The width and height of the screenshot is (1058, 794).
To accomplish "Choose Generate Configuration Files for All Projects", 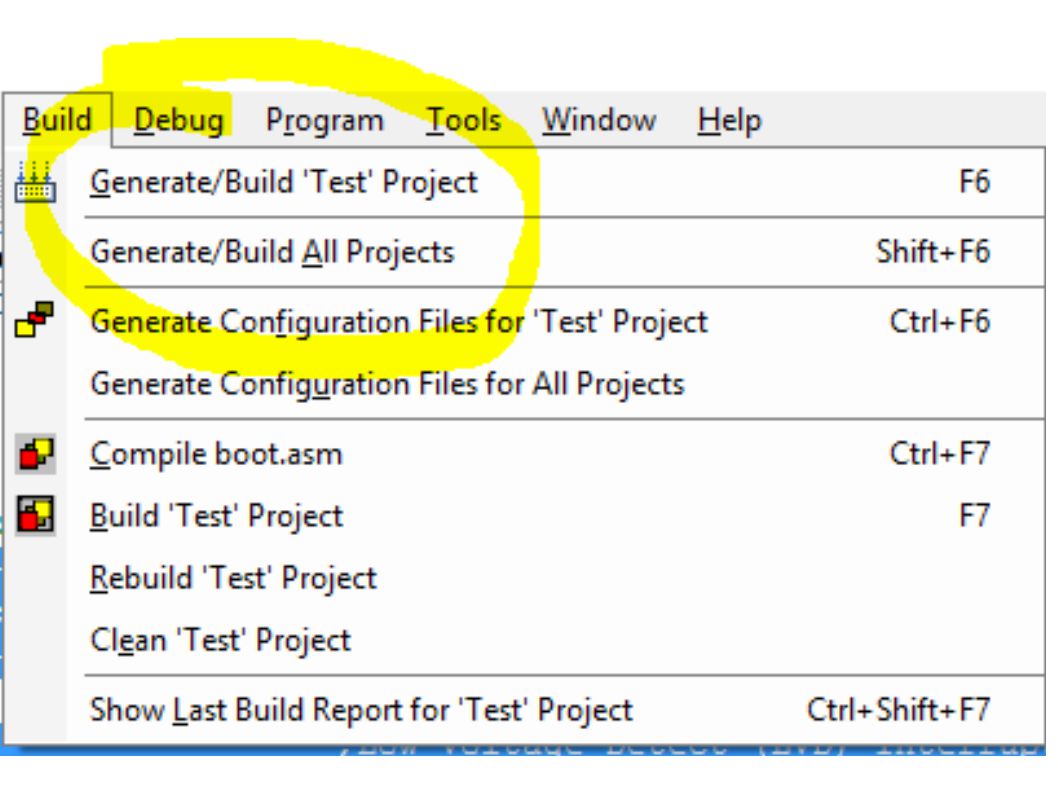I will tap(524, 385).
